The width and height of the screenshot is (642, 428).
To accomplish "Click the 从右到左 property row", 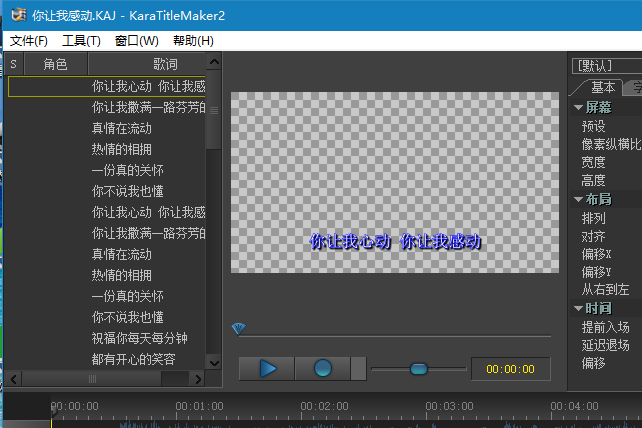I will tap(606, 290).
